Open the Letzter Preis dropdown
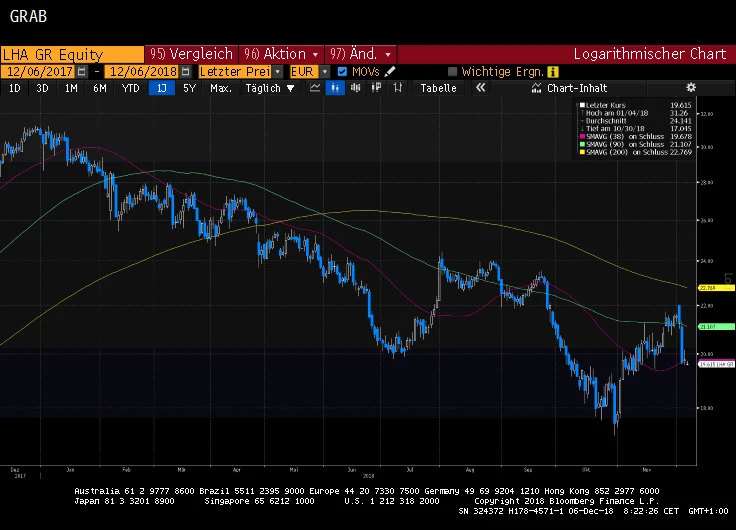 pyautogui.click(x=240, y=72)
